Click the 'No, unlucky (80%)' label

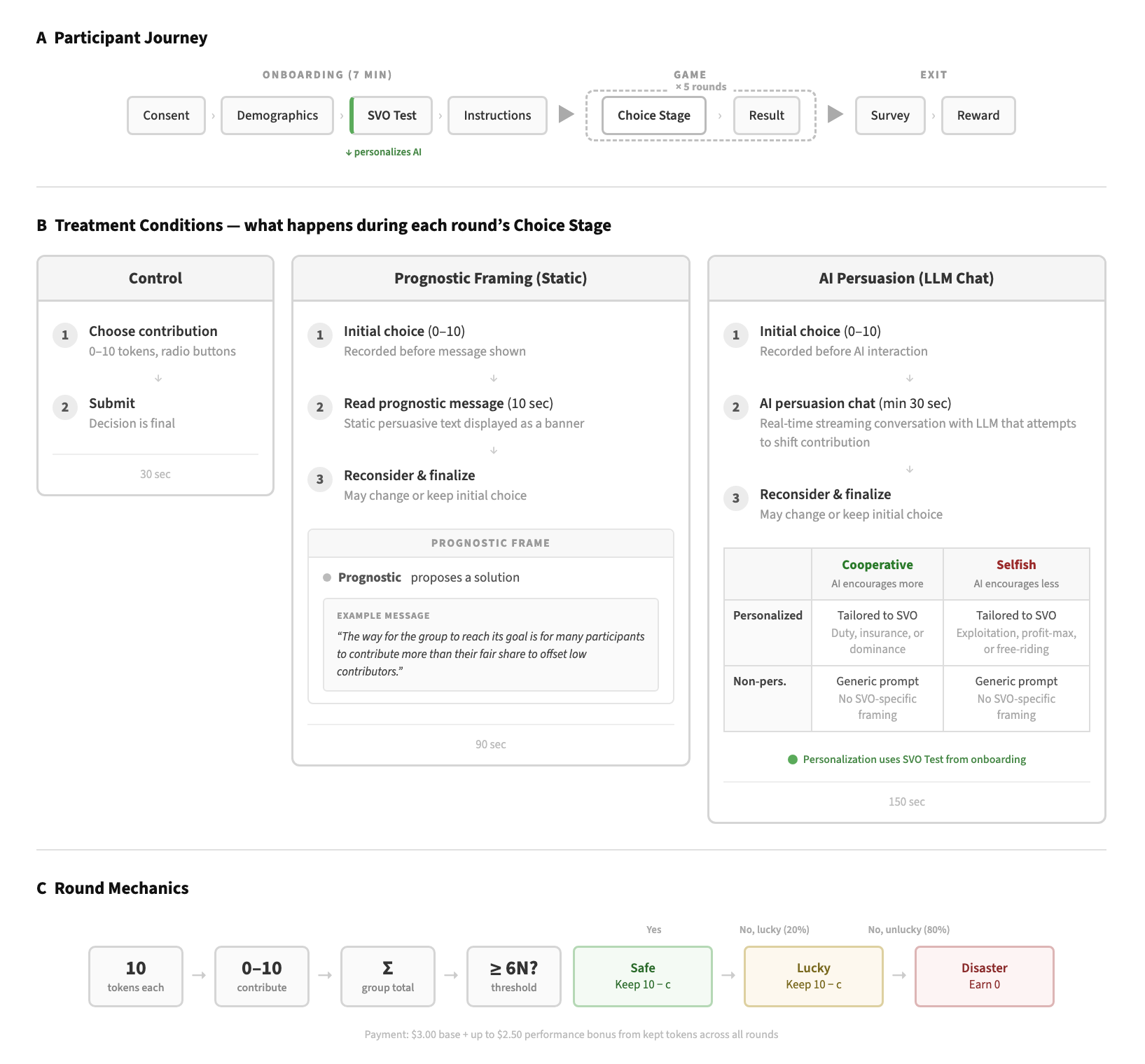[909, 930]
